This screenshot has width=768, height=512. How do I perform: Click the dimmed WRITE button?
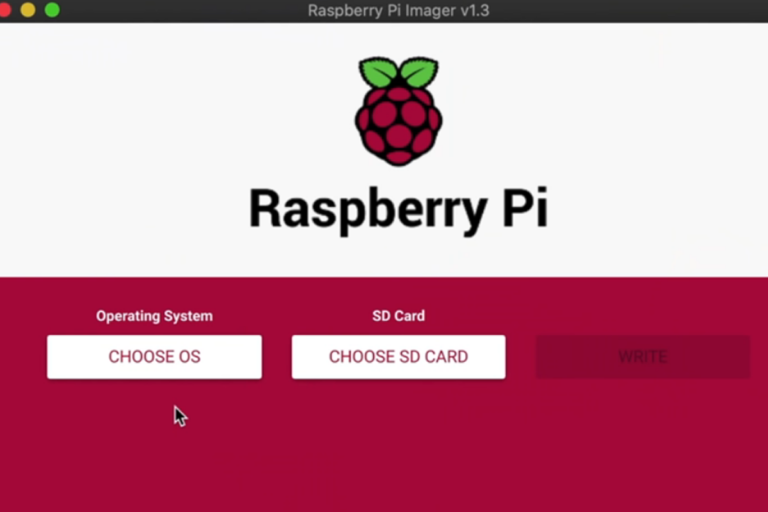click(643, 357)
